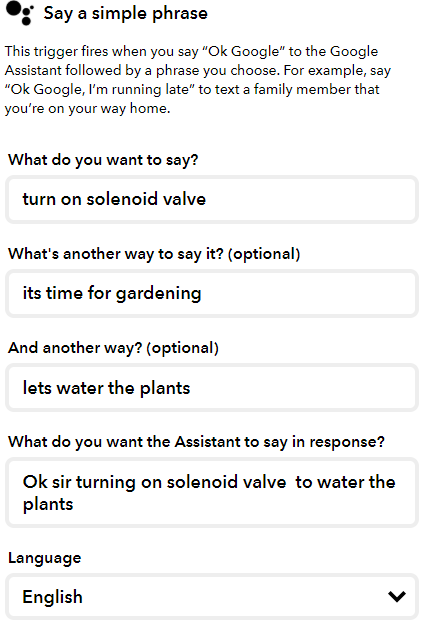The width and height of the screenshot is (428, 622).
Task: Click into the 'lets water the plants' field
Action: [212, 388]
